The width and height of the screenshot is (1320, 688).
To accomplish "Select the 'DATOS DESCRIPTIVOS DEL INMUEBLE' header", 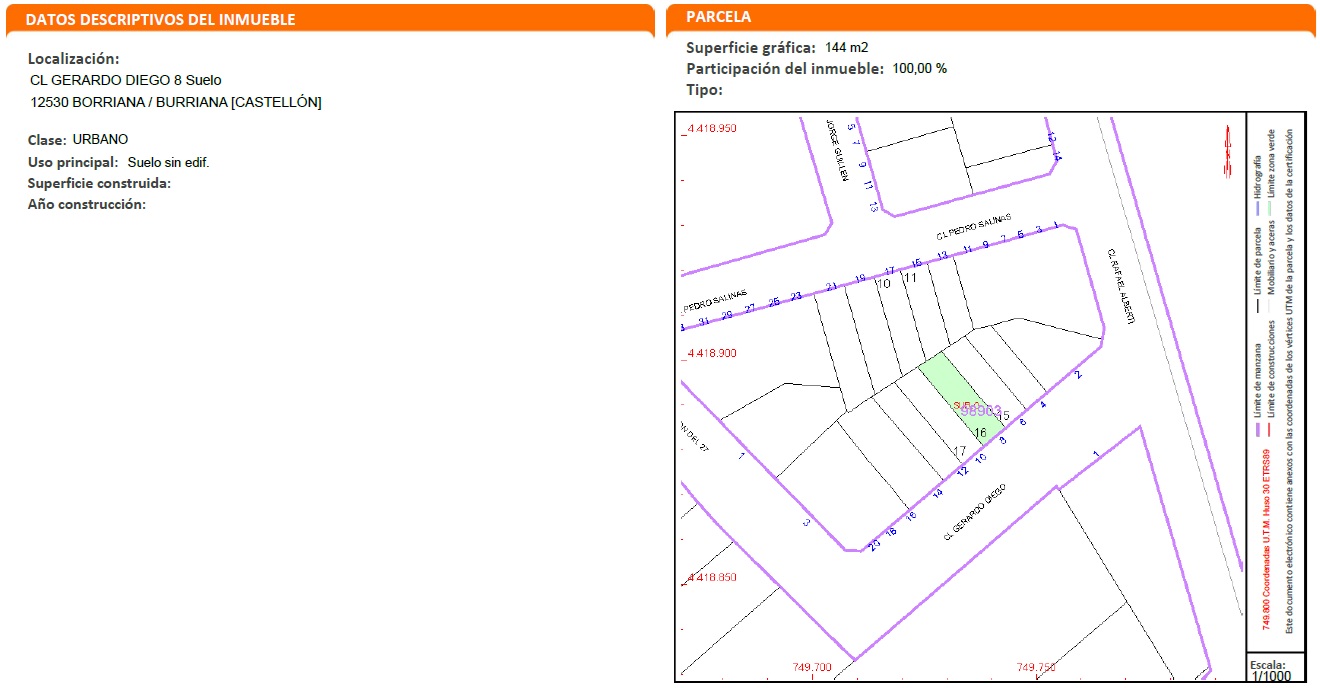I will click(x=159, y=20).
